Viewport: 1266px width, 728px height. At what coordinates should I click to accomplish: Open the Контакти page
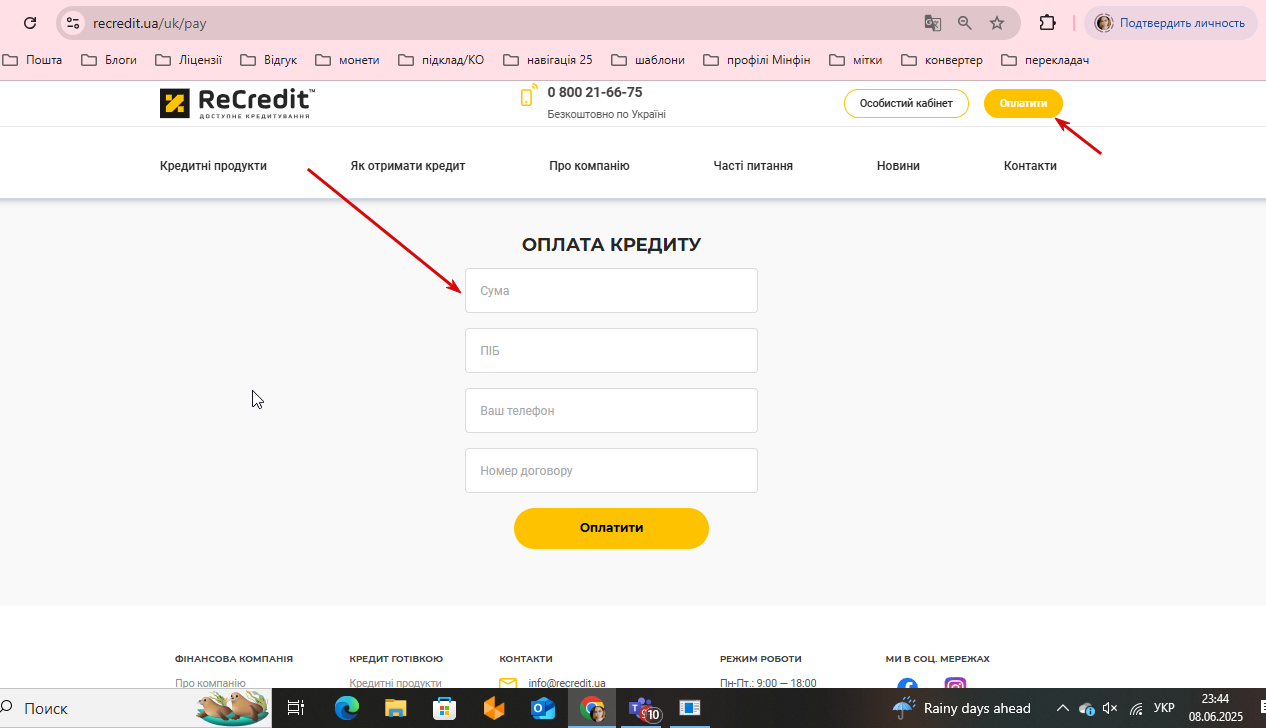(x=1030, y=166)
